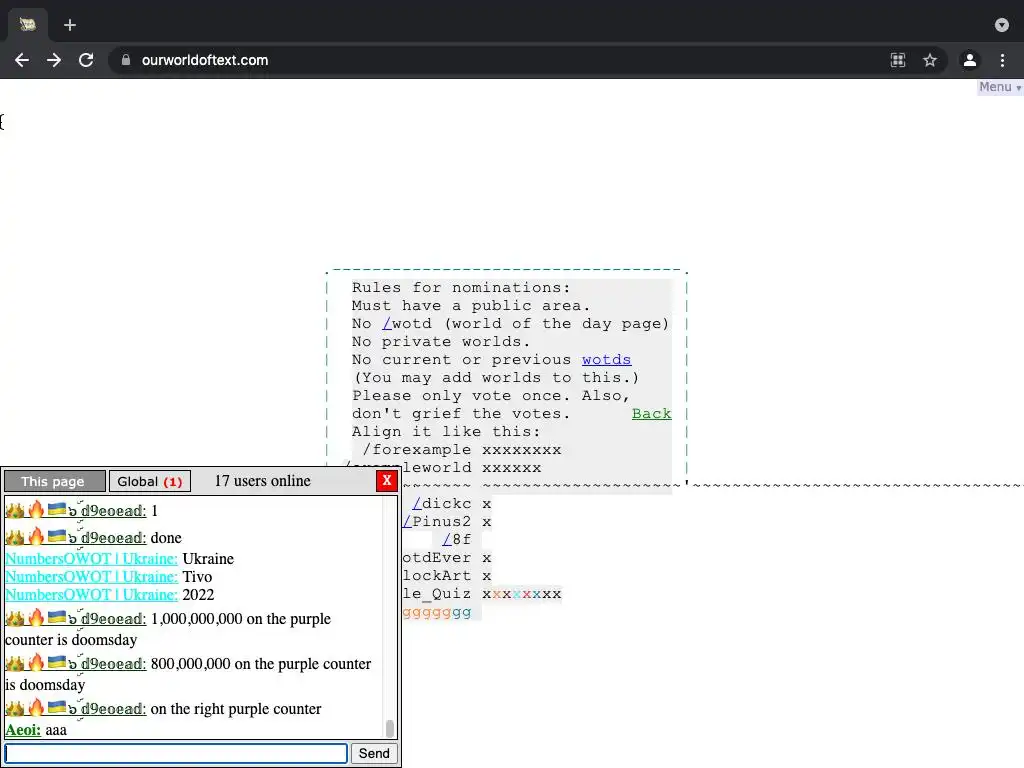This screenshot has width=1024, height=768.
Task: Click the Aeoi username in chat
Action: pyautogui.click(x=23, y=729)
